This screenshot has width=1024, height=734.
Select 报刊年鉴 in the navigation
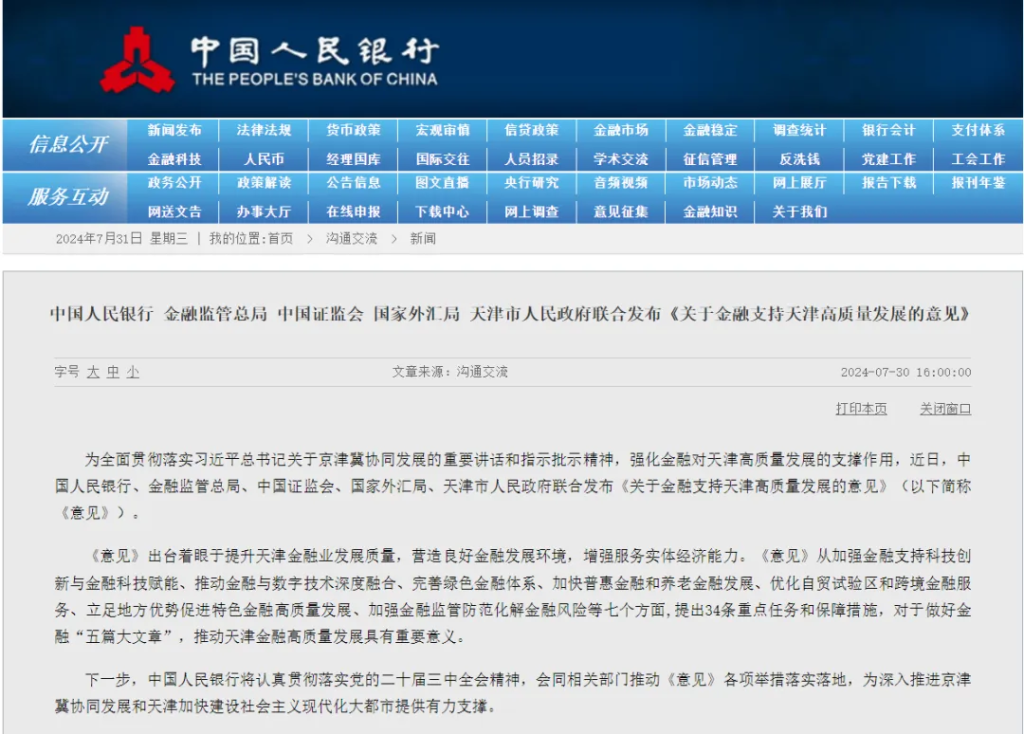pos(978,183)
